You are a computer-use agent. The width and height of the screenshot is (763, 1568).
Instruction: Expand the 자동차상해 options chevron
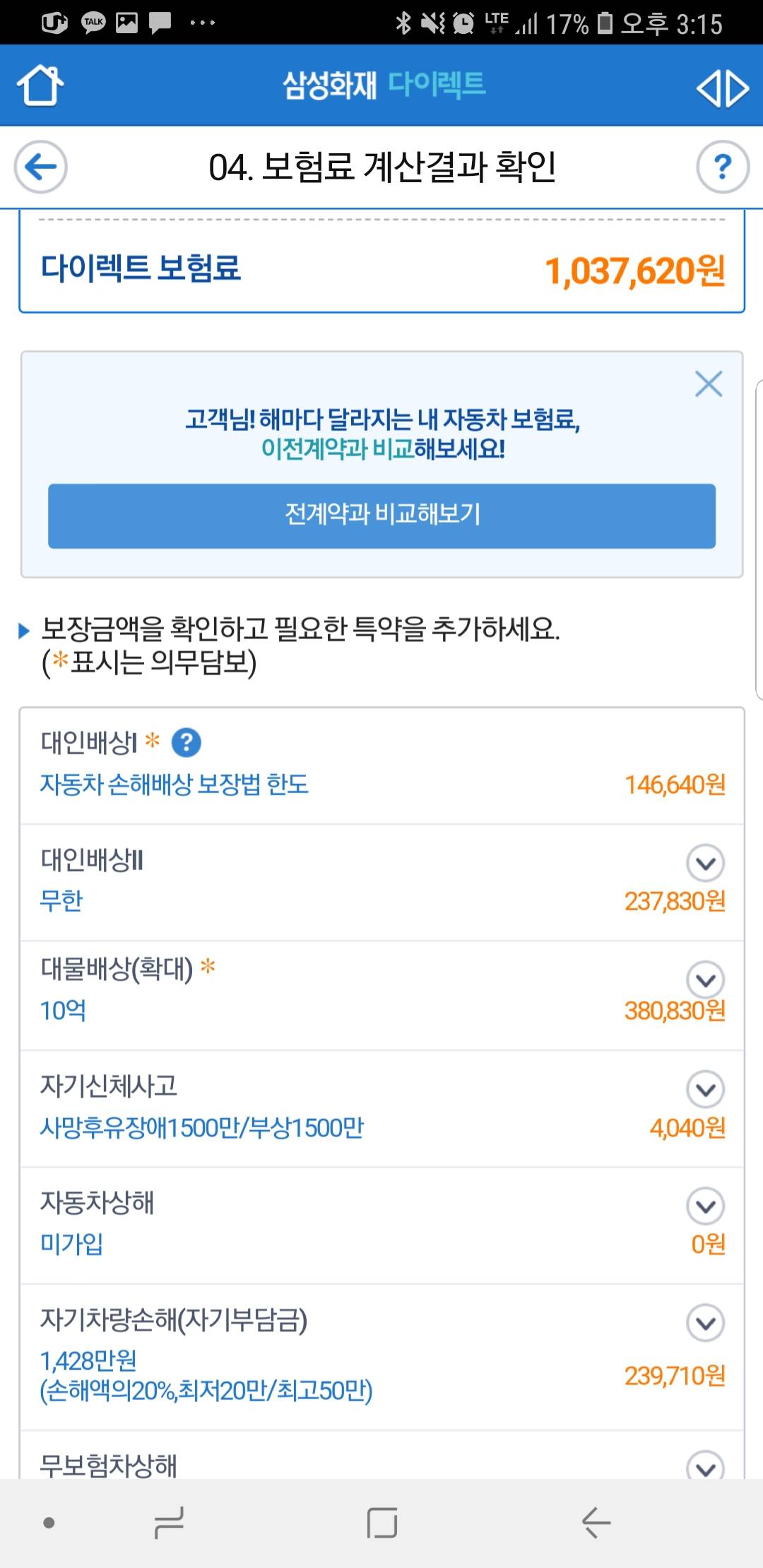[x=705, y=1206]
